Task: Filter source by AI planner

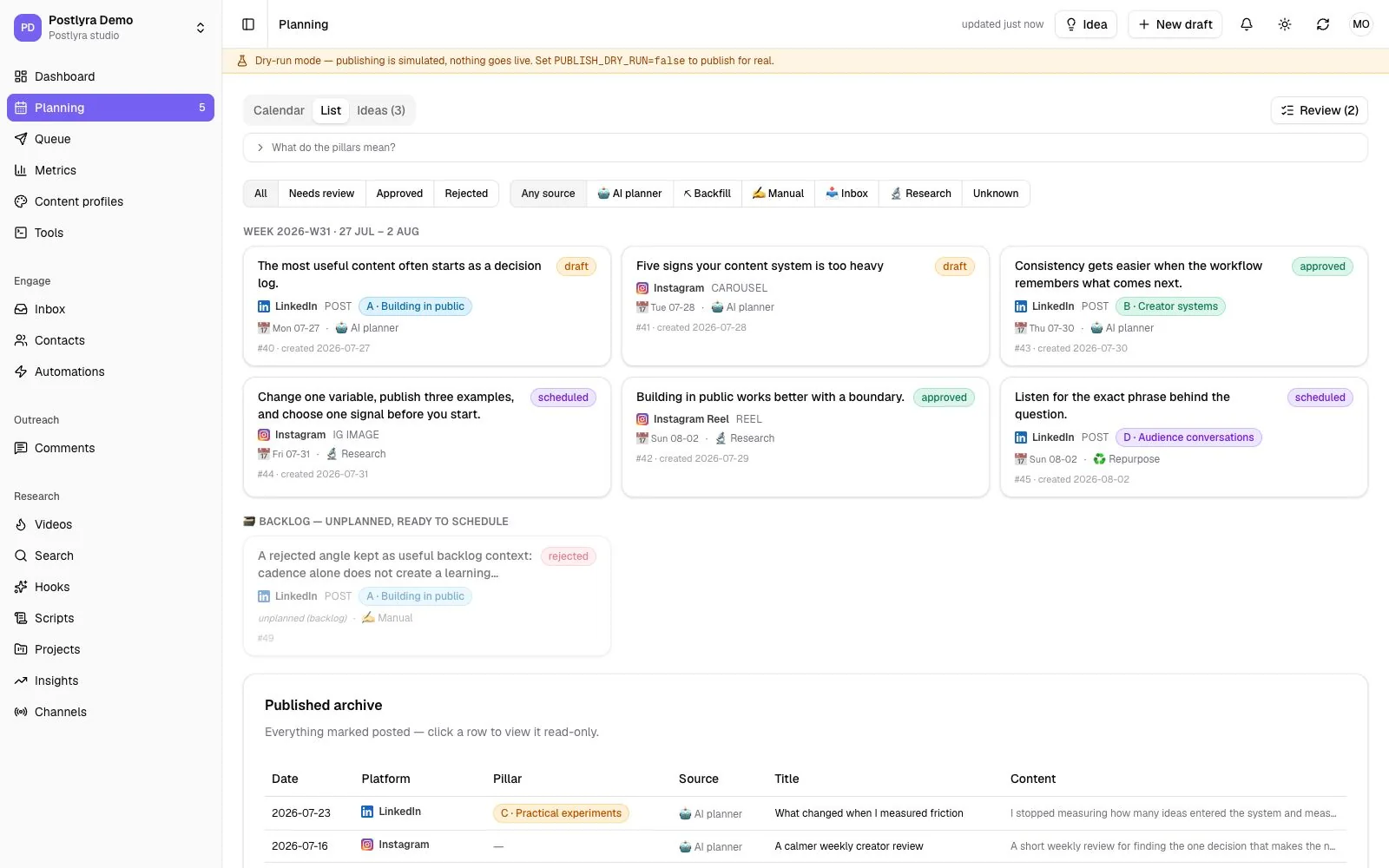Action: (629, 194)
